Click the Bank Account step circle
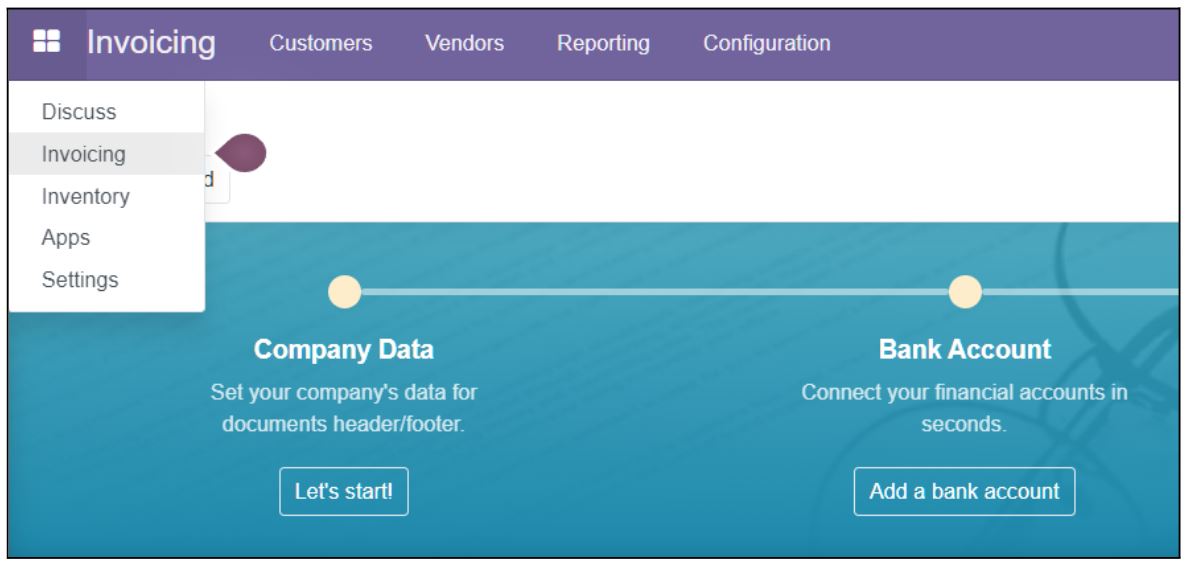The width and height of the screenshot is (1187, 569). coord(965,292)
